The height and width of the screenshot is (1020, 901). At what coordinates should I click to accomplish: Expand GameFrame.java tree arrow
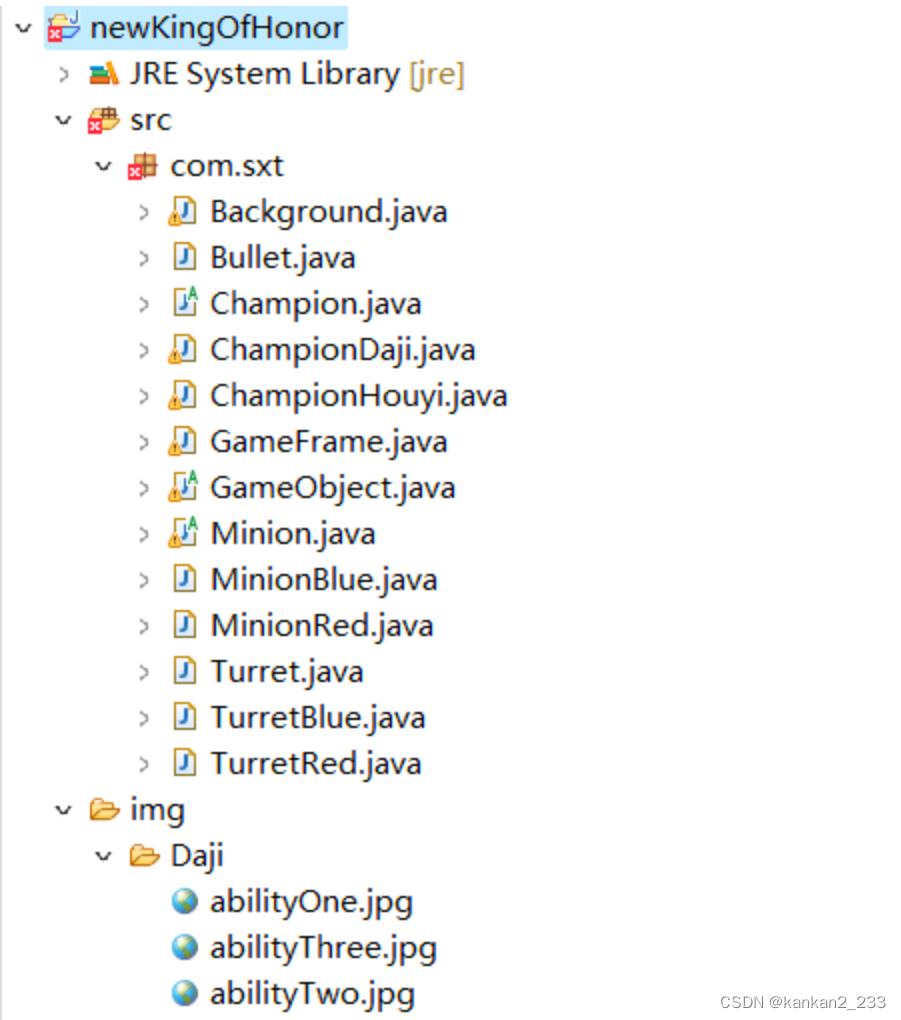(144, 442)
